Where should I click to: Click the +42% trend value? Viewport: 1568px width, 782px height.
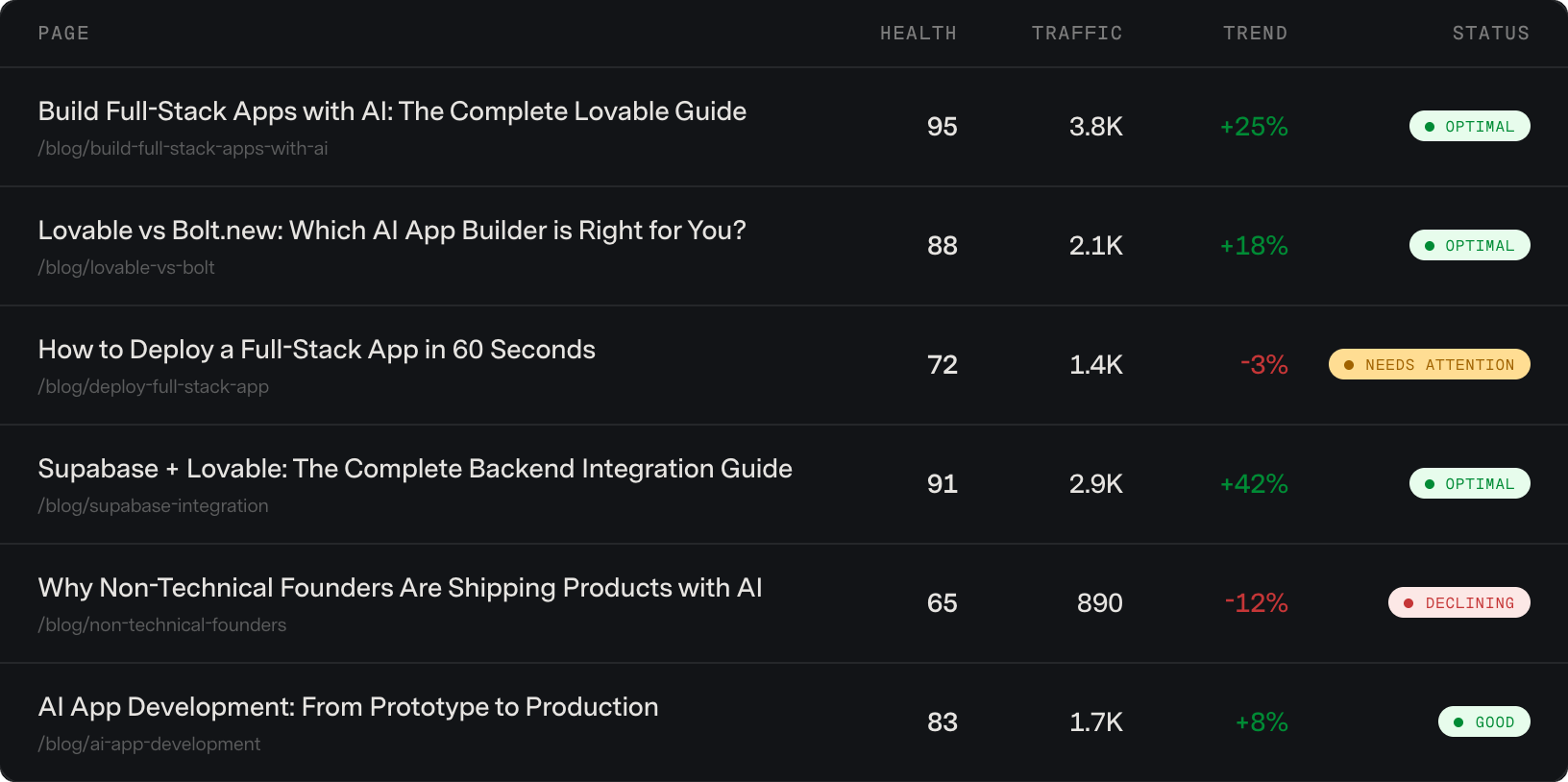click(1254, 484)
